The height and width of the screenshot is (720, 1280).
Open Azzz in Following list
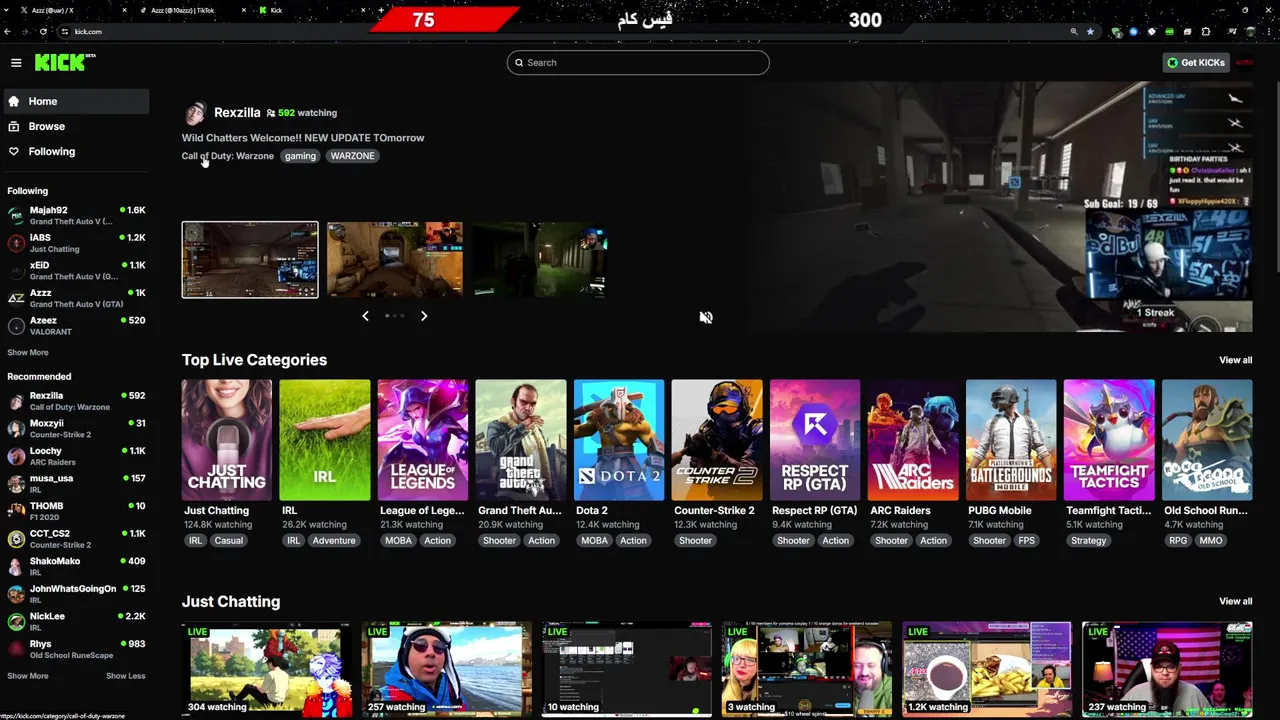pos(75,298)
